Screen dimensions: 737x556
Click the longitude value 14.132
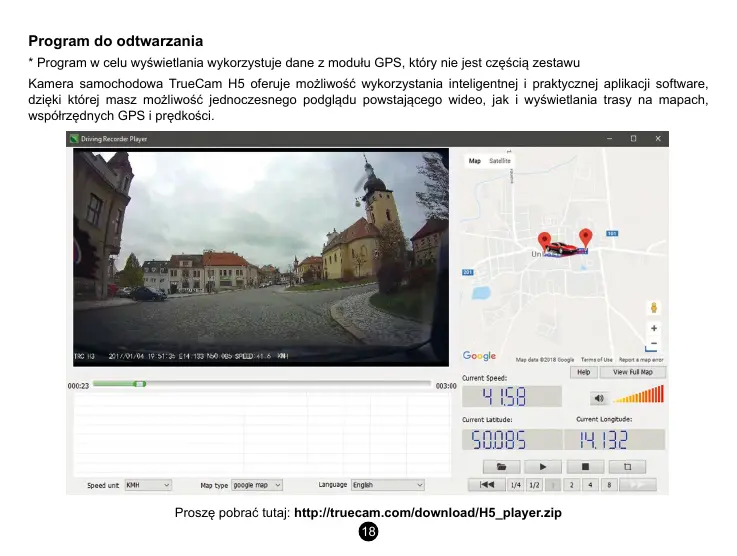(x=614, y=440)
